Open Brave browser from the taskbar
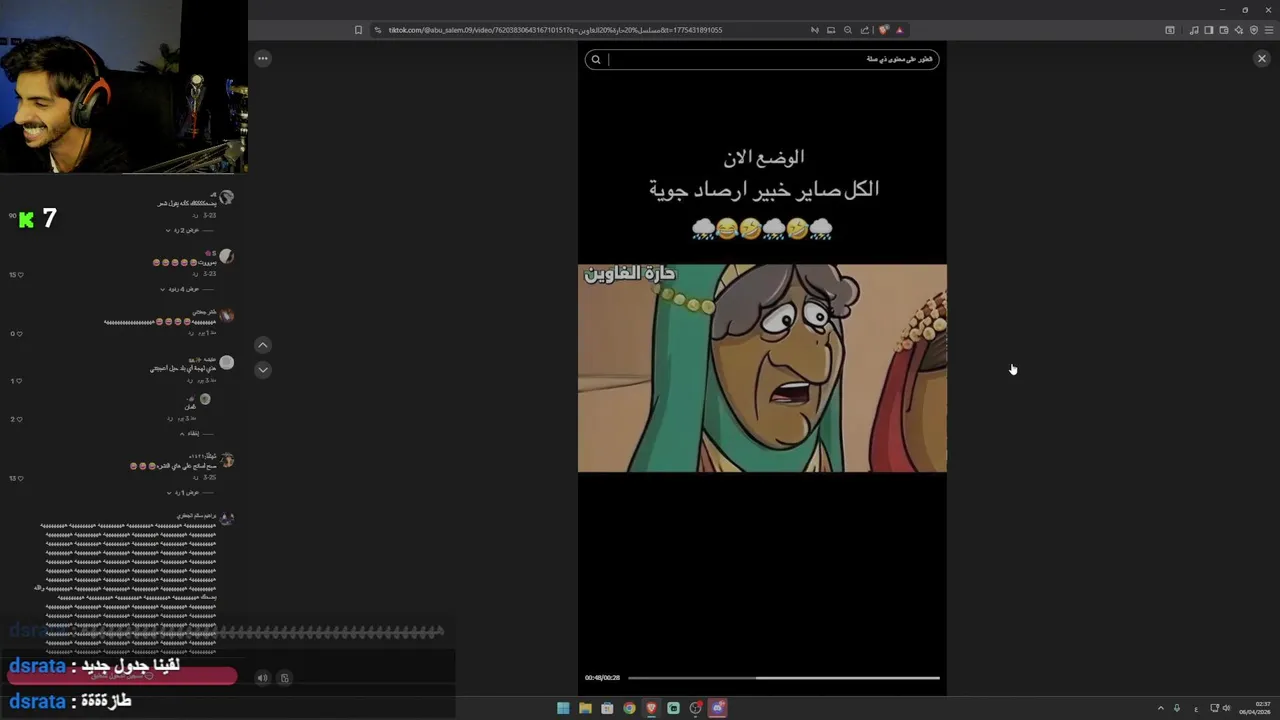 (x=651, y=708)
